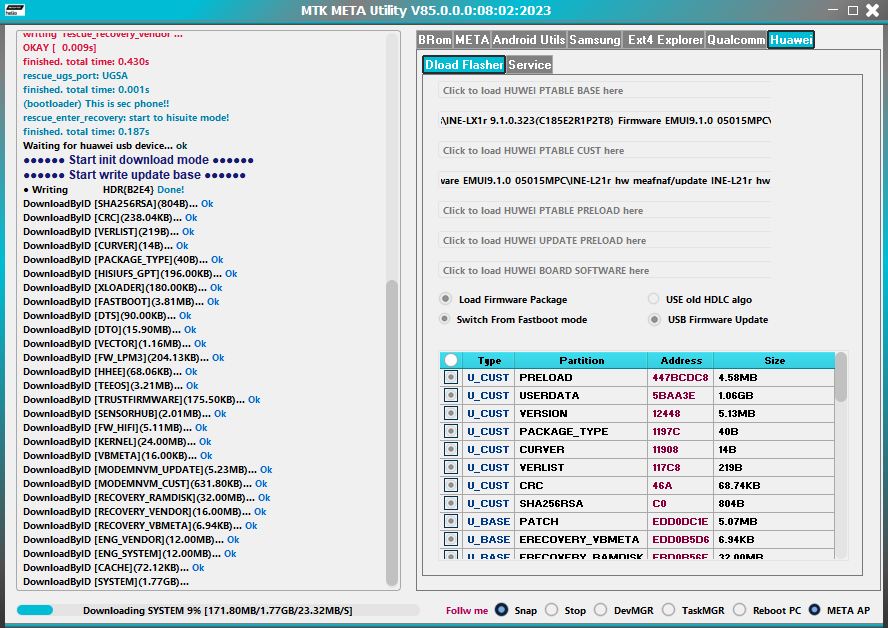The image size is (888, 628).
Task: Select the Huawei tab
Action: point(791,40)
